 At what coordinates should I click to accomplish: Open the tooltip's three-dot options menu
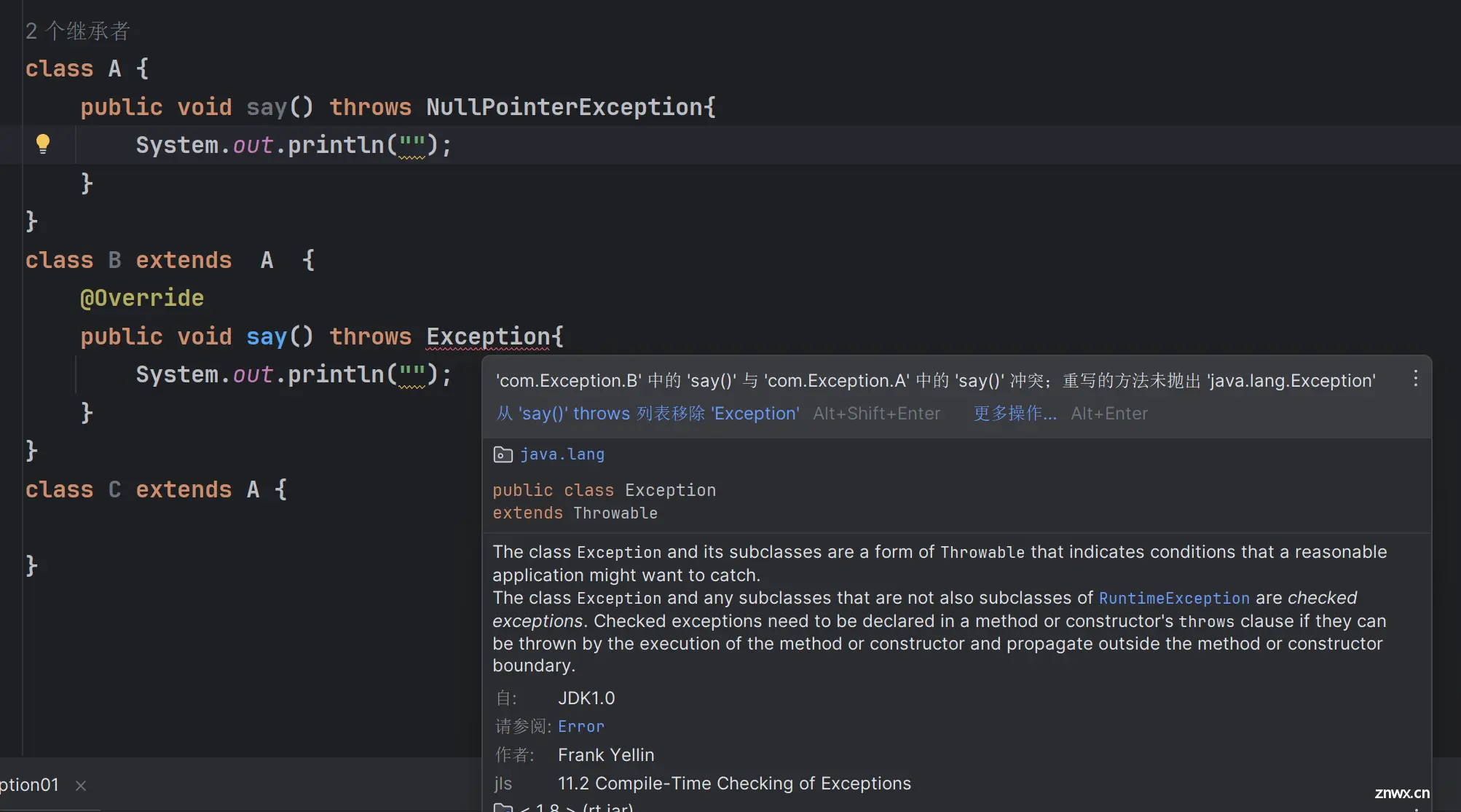[x=1415, y=379]
